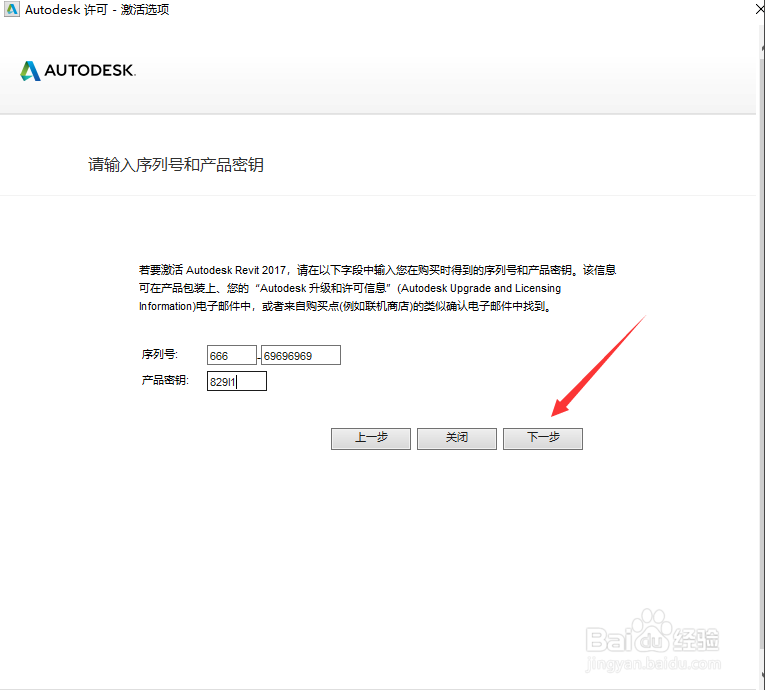Click the Autodesk icon in the title bar
The image size is (765, 690).
click(x=12, y=9)
